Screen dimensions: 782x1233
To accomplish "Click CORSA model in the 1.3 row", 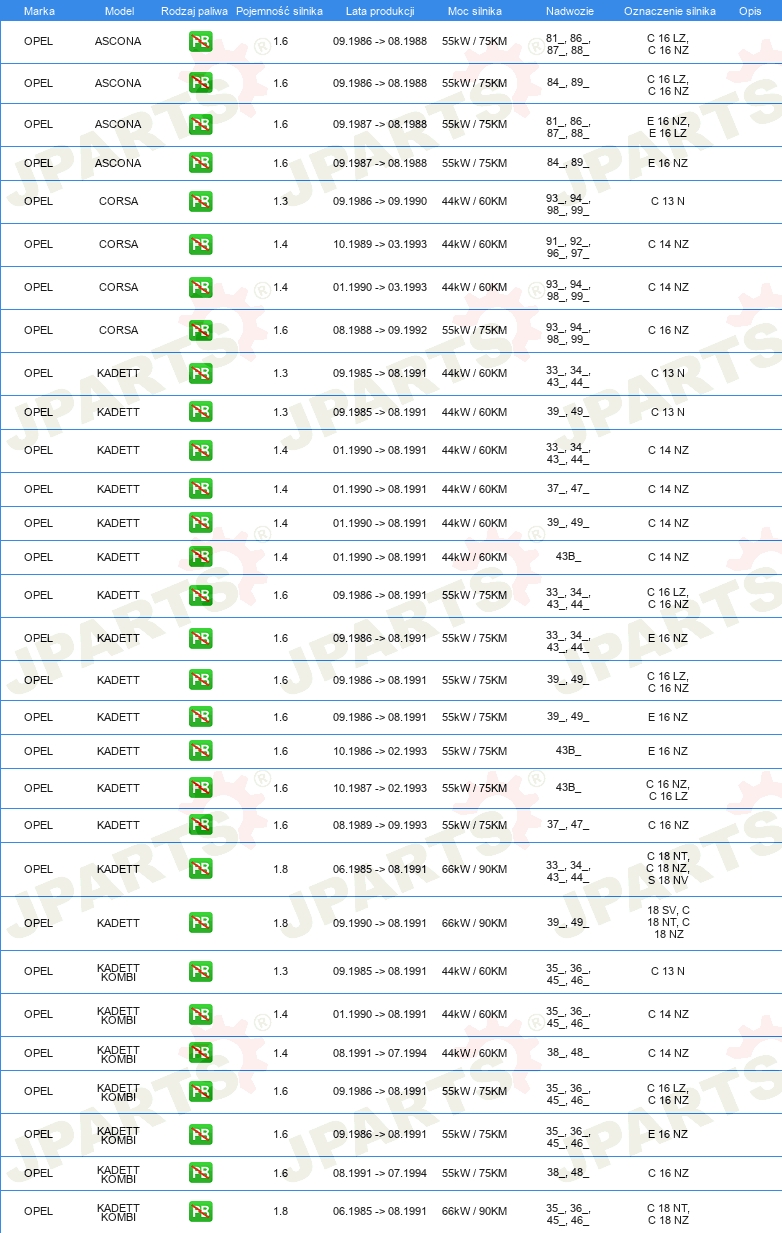I will click(x=119, y=201).
